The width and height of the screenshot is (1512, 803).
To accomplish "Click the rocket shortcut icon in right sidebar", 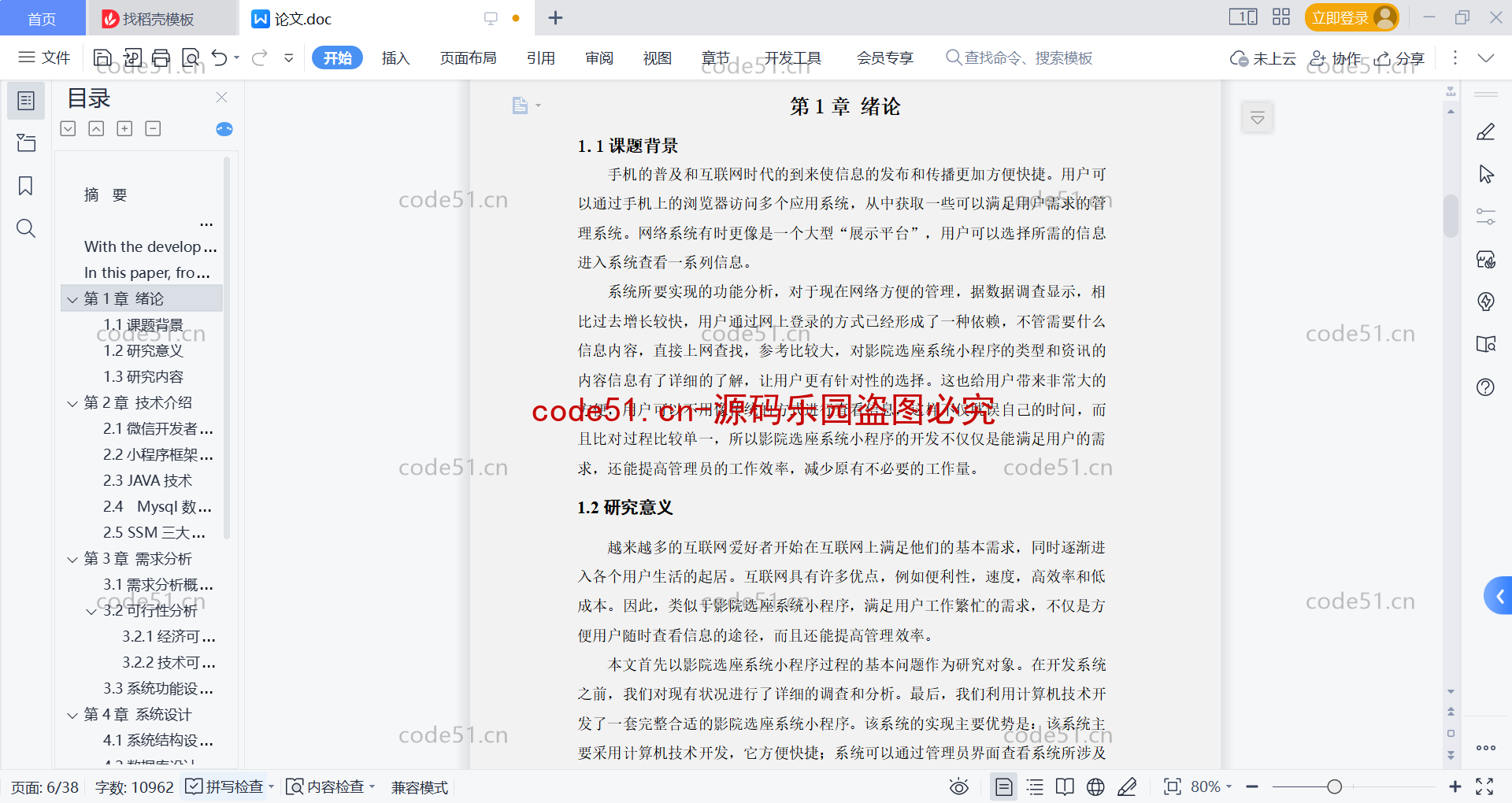I will (x=1486, y=302).
